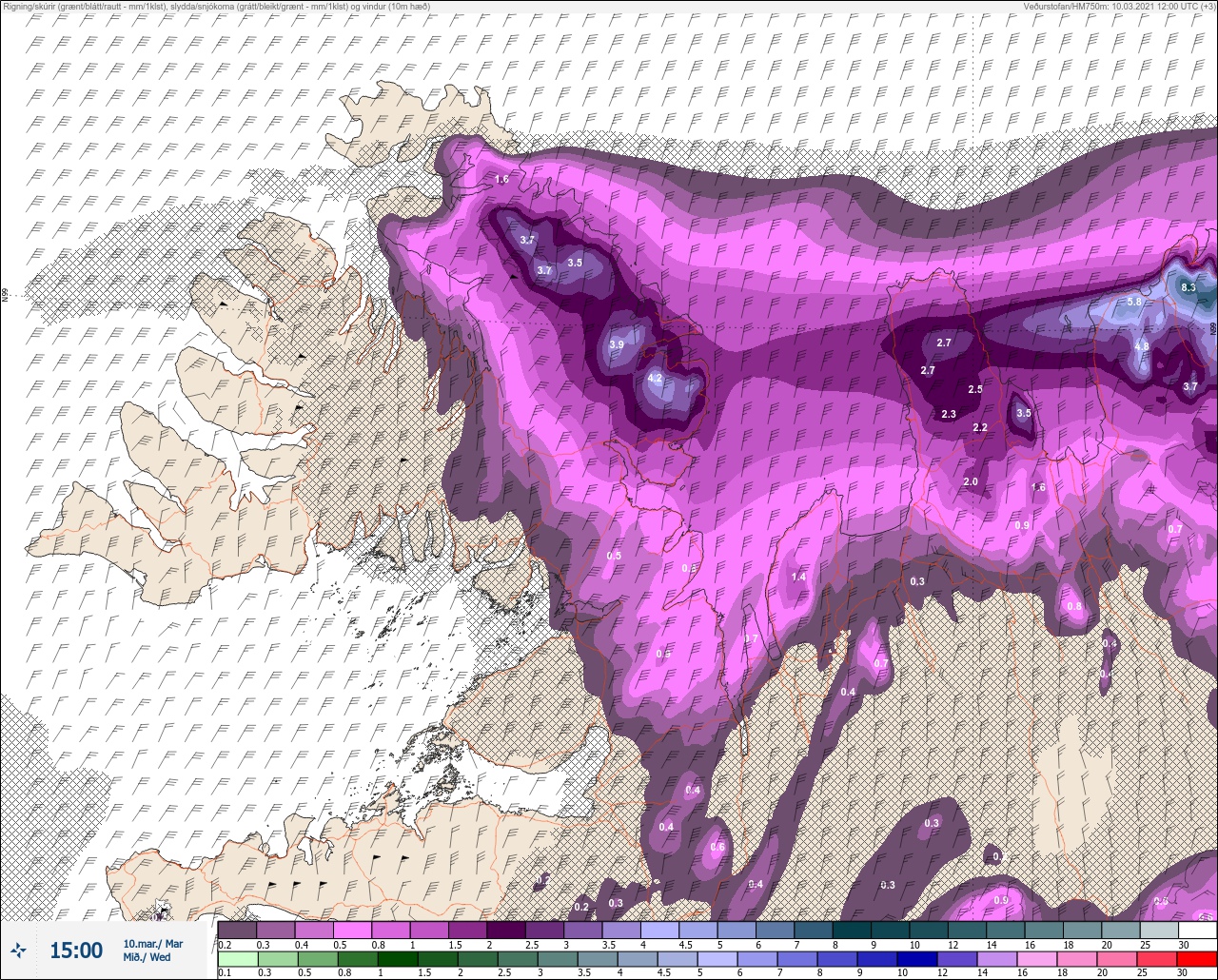The height and width of the screenshot is (980, 1218).
Task: Click the 0.1 label in the lower legend
Action: (225, 972)
